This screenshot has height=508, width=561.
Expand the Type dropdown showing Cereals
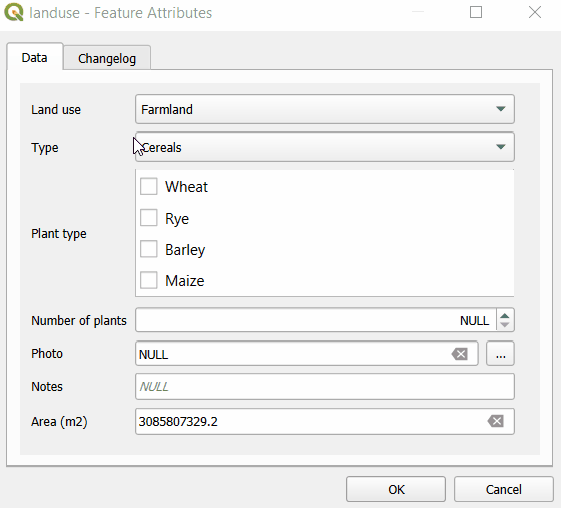coord(325,147)
